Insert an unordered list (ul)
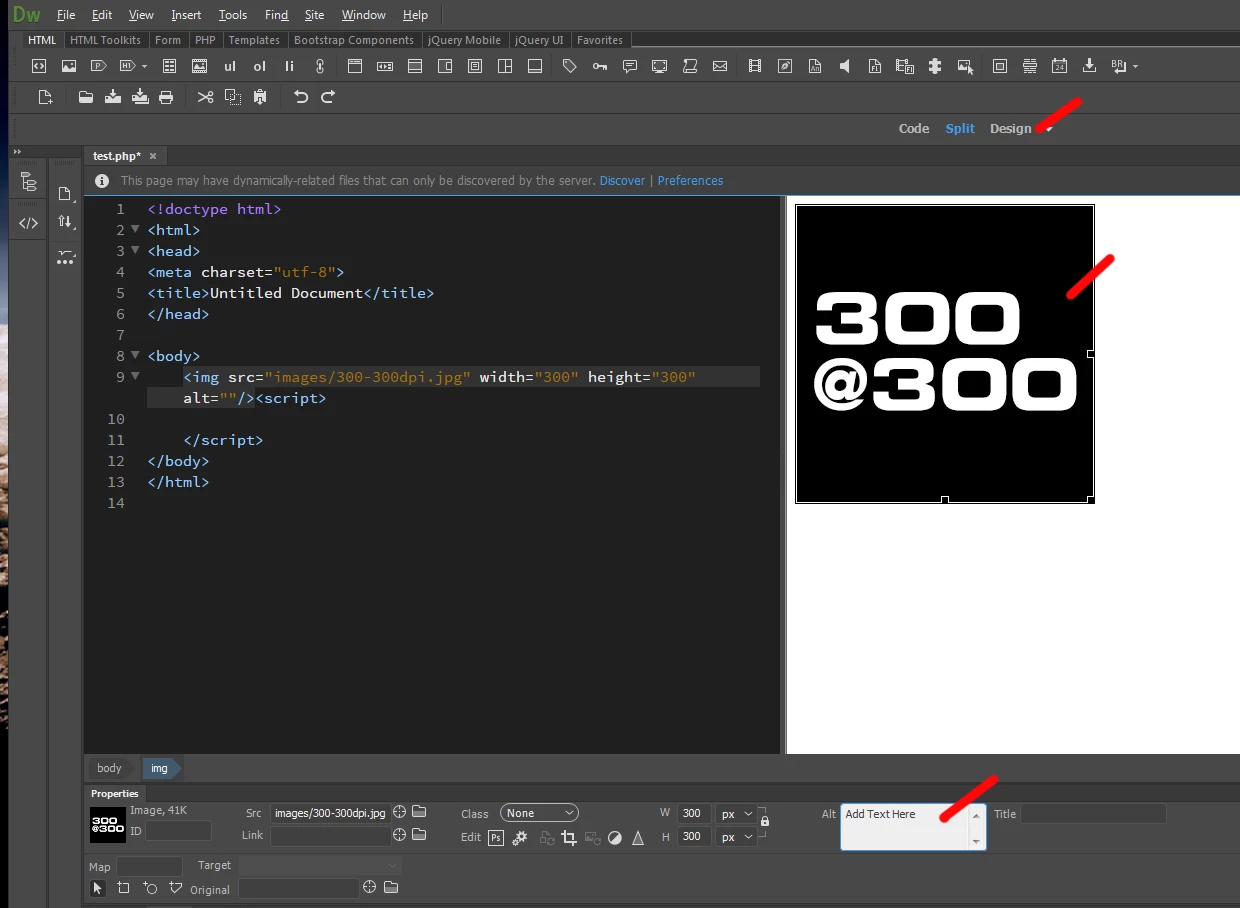This screenshot has height=908, width=1240. [230, 66]
